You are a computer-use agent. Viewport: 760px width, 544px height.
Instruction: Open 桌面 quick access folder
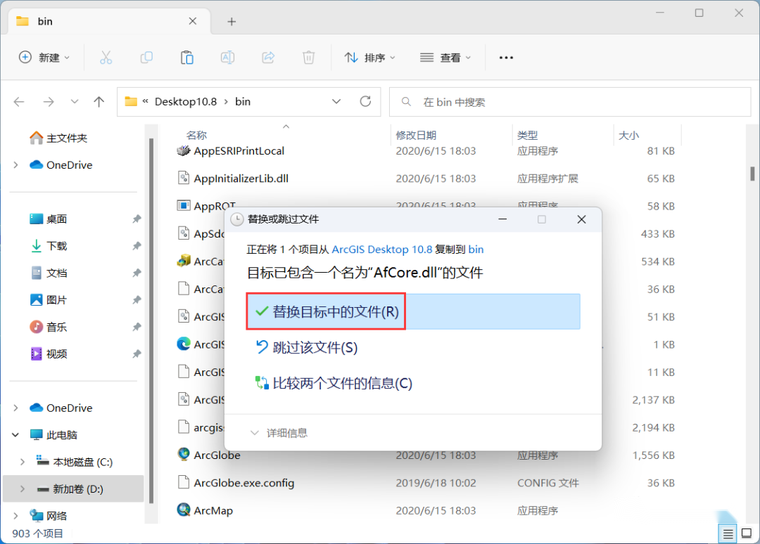coord(48,219)
